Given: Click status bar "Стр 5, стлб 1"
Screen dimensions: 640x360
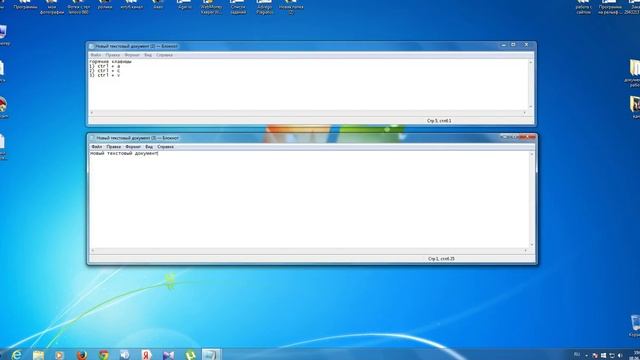Looking at the screenshot, I should point(439,121).
